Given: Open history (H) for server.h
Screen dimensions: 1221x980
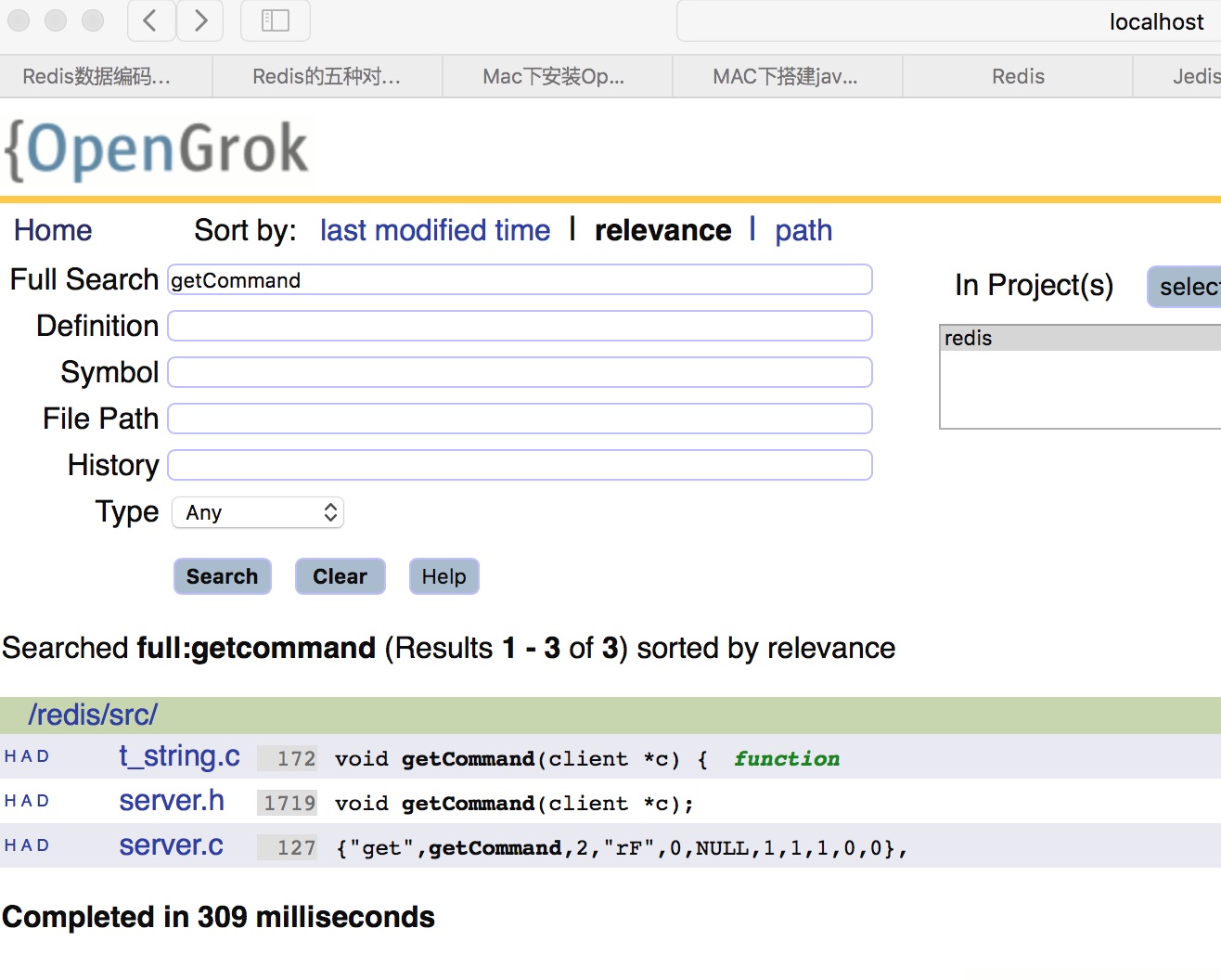Looking at the screenshot, I should pos(9,801).
